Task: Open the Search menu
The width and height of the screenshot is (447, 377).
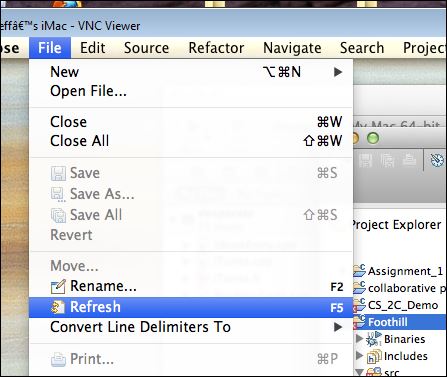Action: coord(362,48)
